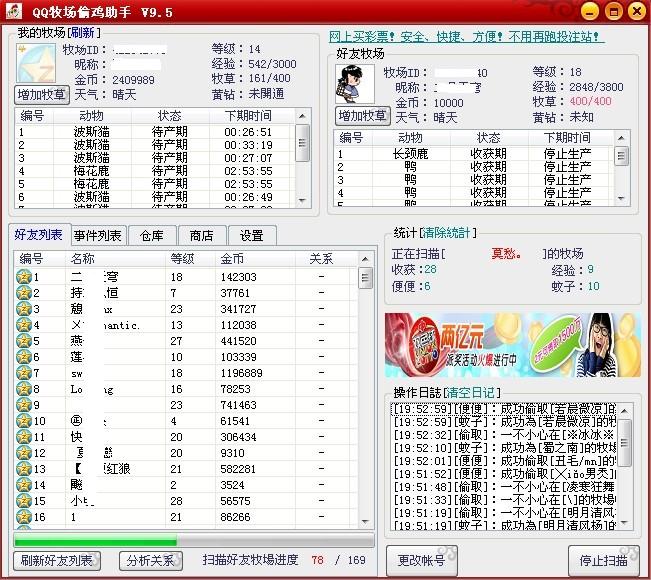Click the friend list scrollbar thumb
The image size is (651, 580).
pyautogui.click(x=365, y=278)
